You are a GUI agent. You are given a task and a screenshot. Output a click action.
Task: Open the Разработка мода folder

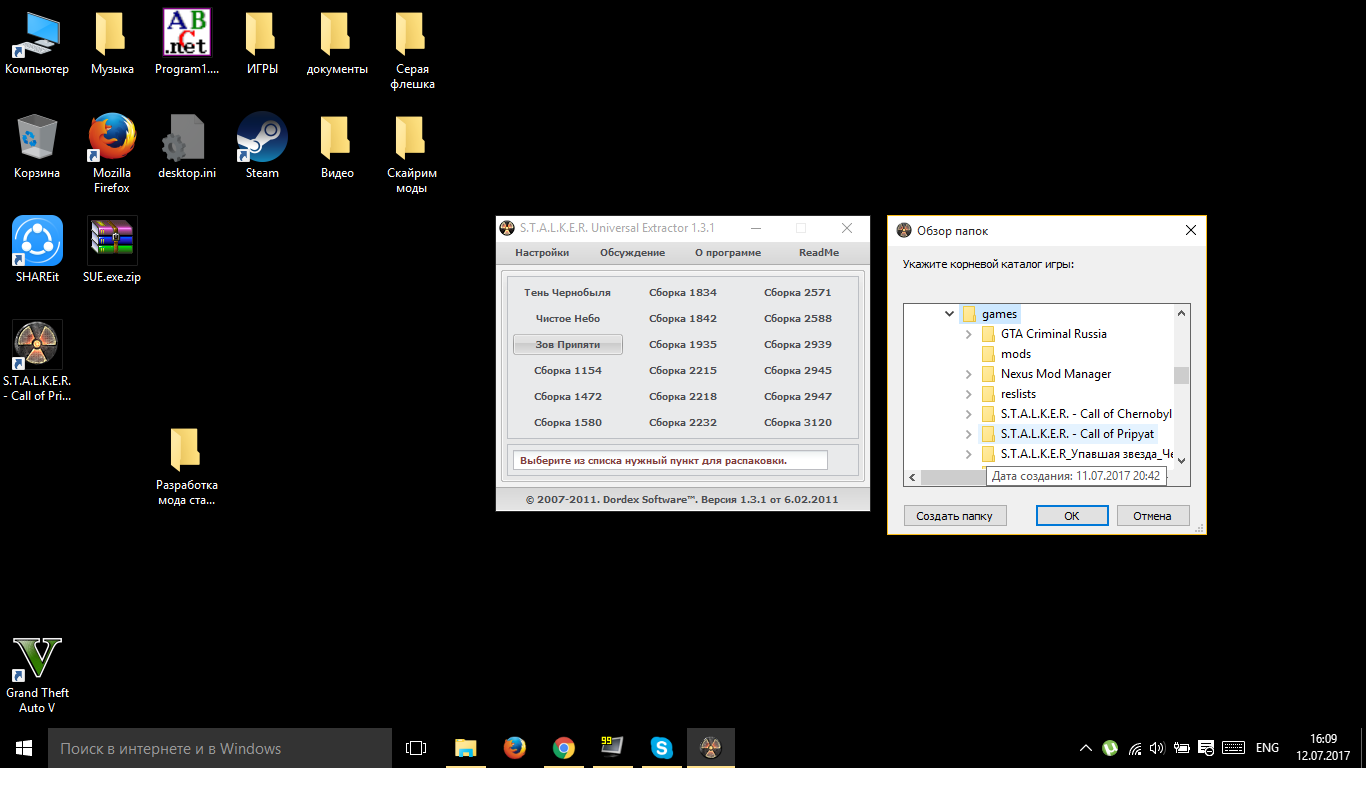pos(186,466)
